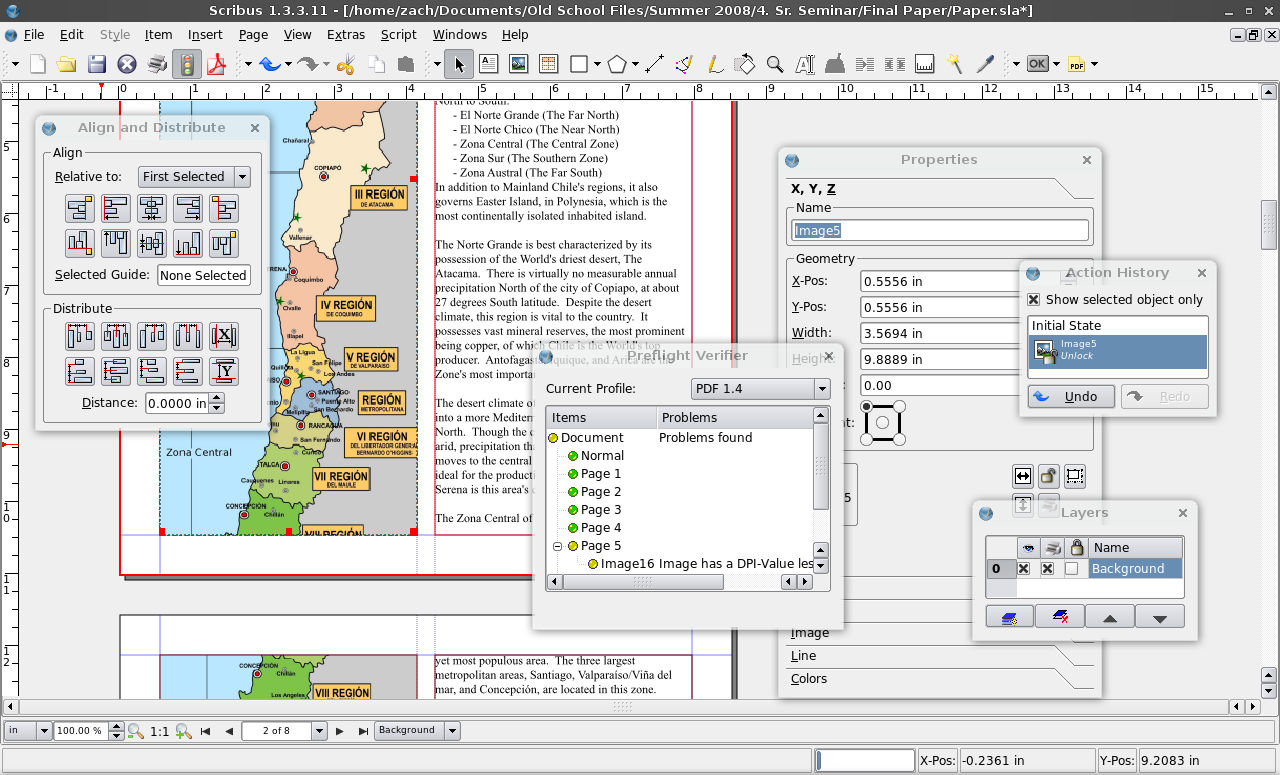Select the Measurements ruler tool
1280x775 pixels.
click(x=924, y=64)
